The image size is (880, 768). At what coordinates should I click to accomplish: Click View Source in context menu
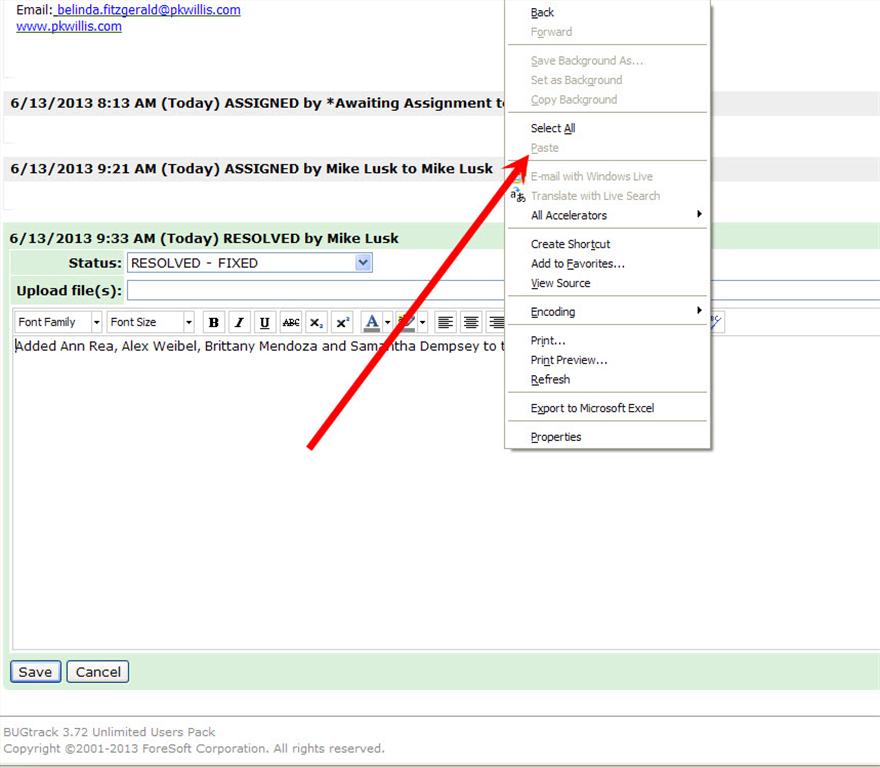coord(560,283)
